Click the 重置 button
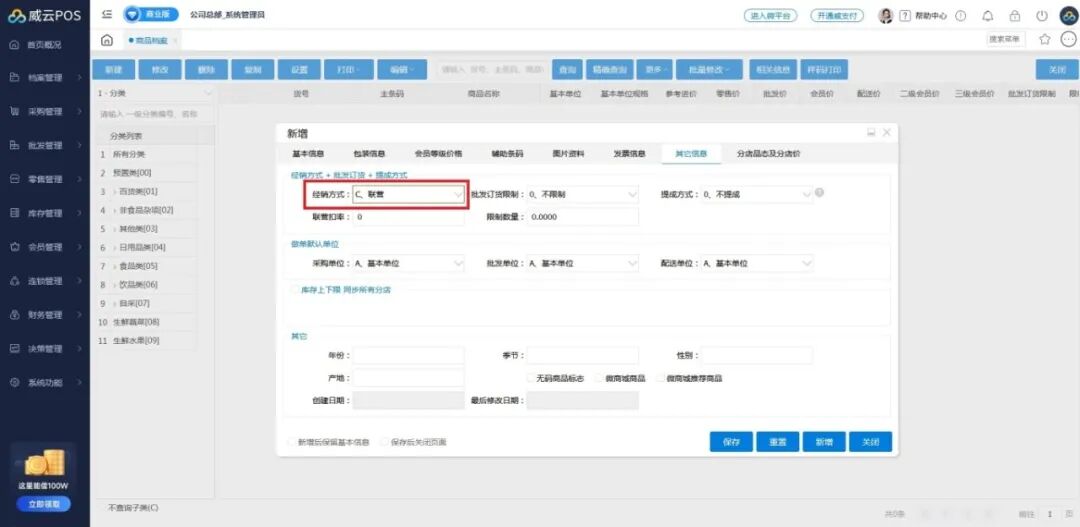 click(x=777, y=442)
